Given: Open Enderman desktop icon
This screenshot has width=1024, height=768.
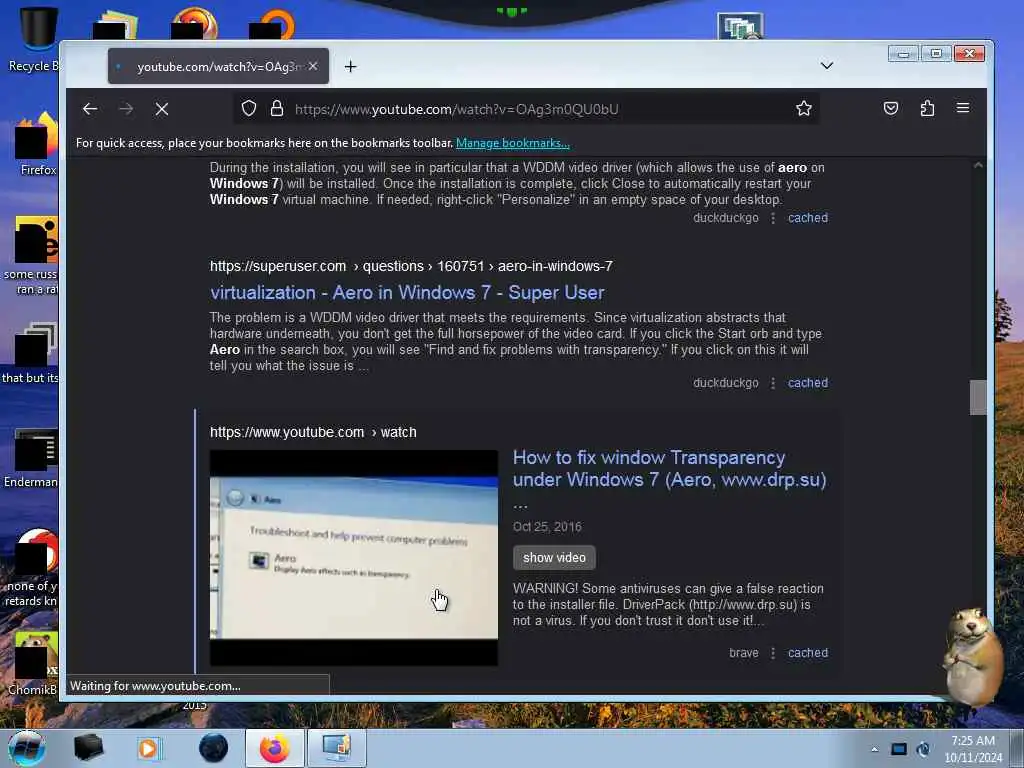Looking at the screenshot, I should coord(31,457).
